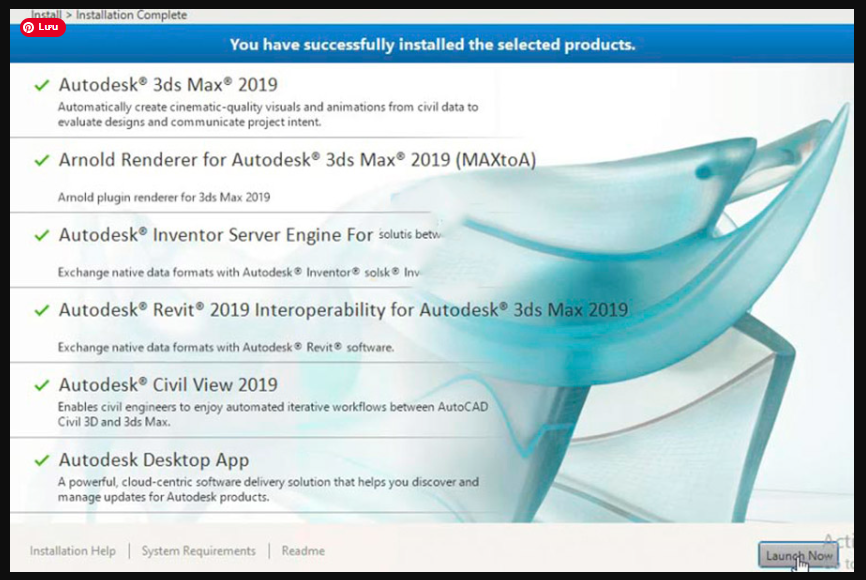Viewport: 866px width, 580px height.
Task: Select the Autodesk Civil View 2019 title
Action: (x=168, y=385)
